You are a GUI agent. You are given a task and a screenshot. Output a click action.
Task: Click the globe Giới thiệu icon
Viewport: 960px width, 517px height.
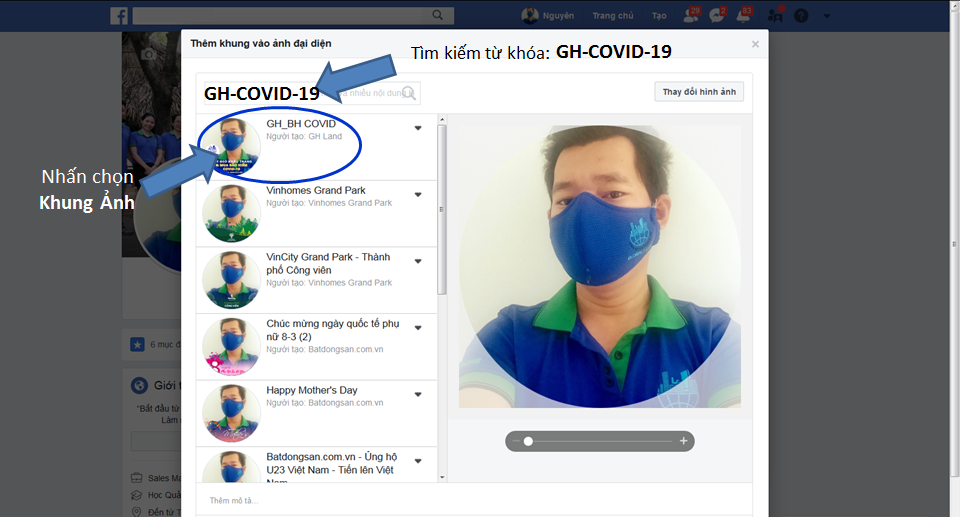[x=140, y=385]
